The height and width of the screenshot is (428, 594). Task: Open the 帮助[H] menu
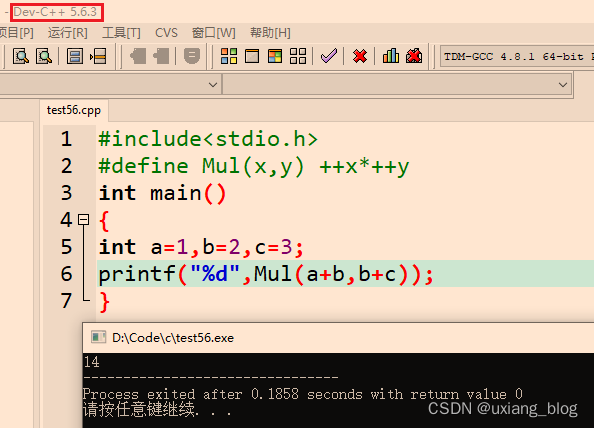pos(270,33)
